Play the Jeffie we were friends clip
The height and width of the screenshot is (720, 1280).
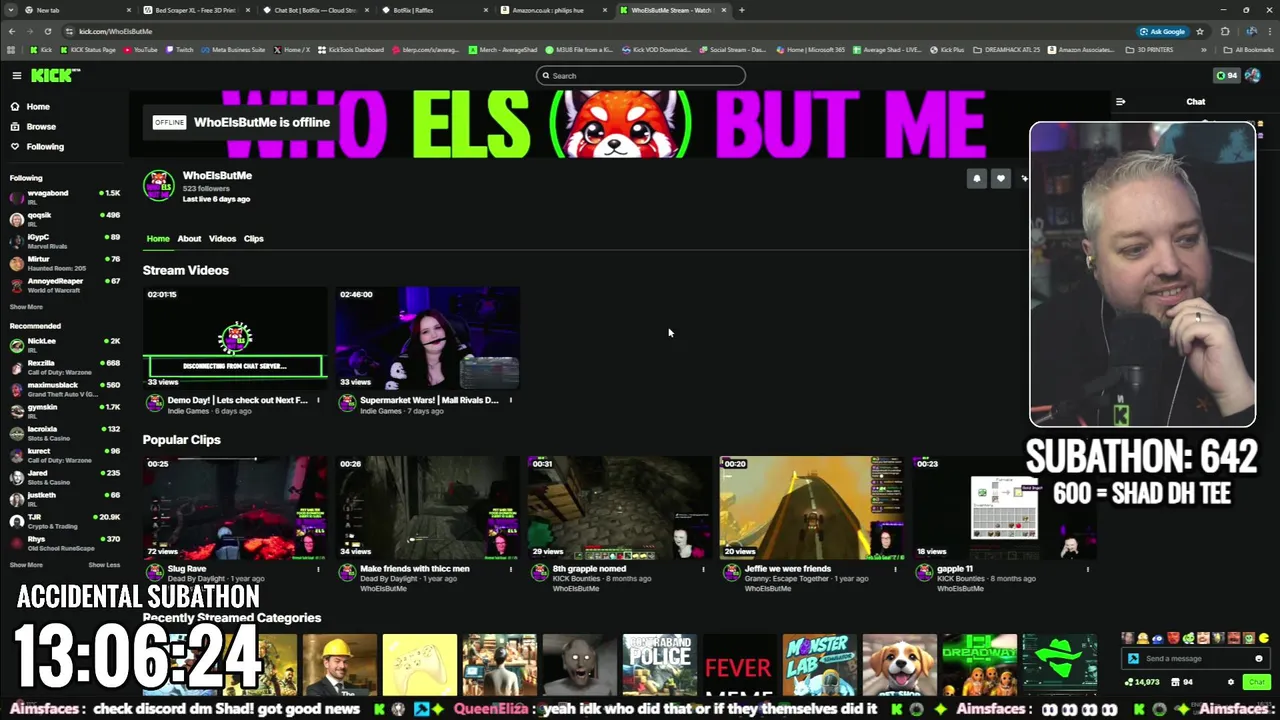pyautogui.click(x=811, y=508)
